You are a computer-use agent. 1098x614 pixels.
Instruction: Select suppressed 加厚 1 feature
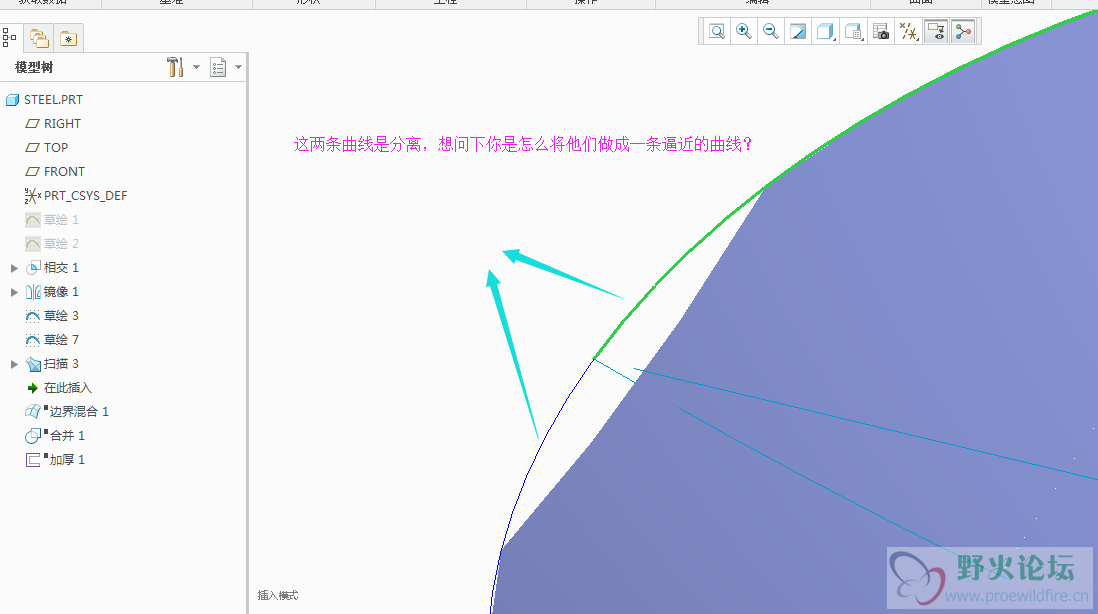(67, 460)
